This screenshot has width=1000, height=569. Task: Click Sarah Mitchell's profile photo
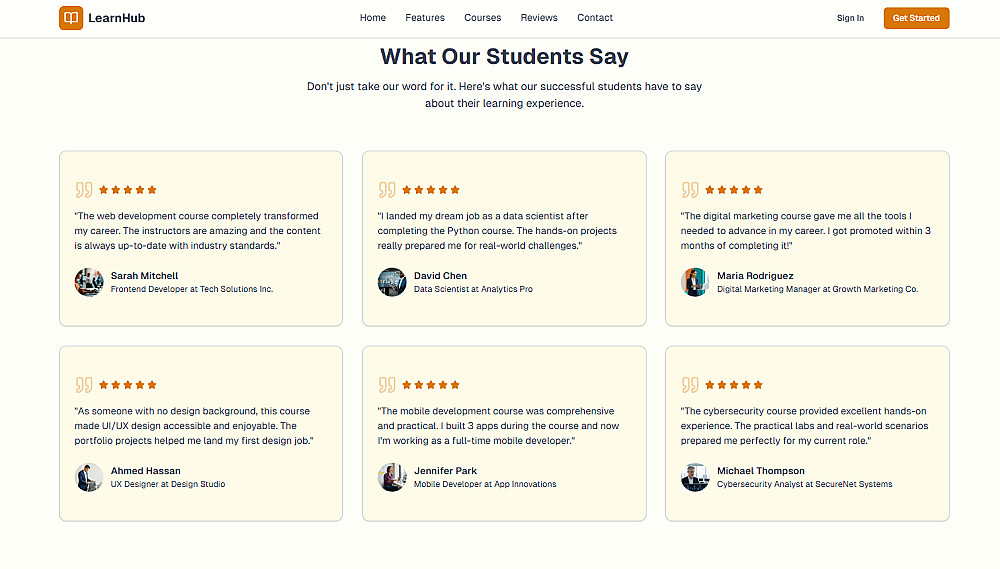89,282
